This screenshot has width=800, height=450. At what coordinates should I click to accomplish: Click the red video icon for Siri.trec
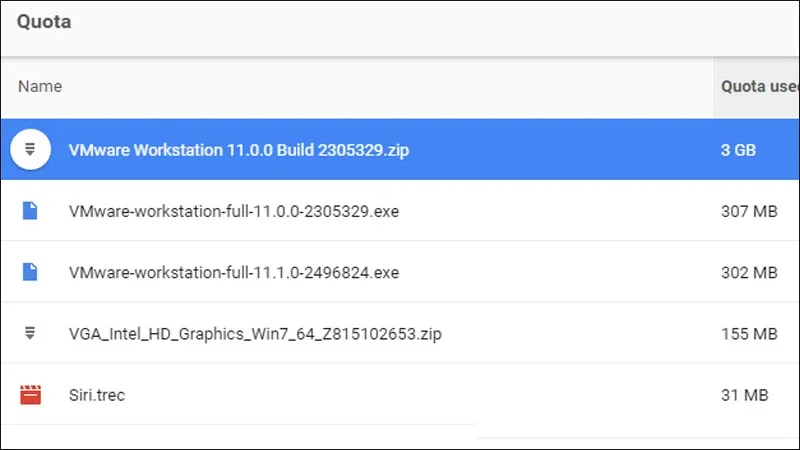tap(30, 394)
